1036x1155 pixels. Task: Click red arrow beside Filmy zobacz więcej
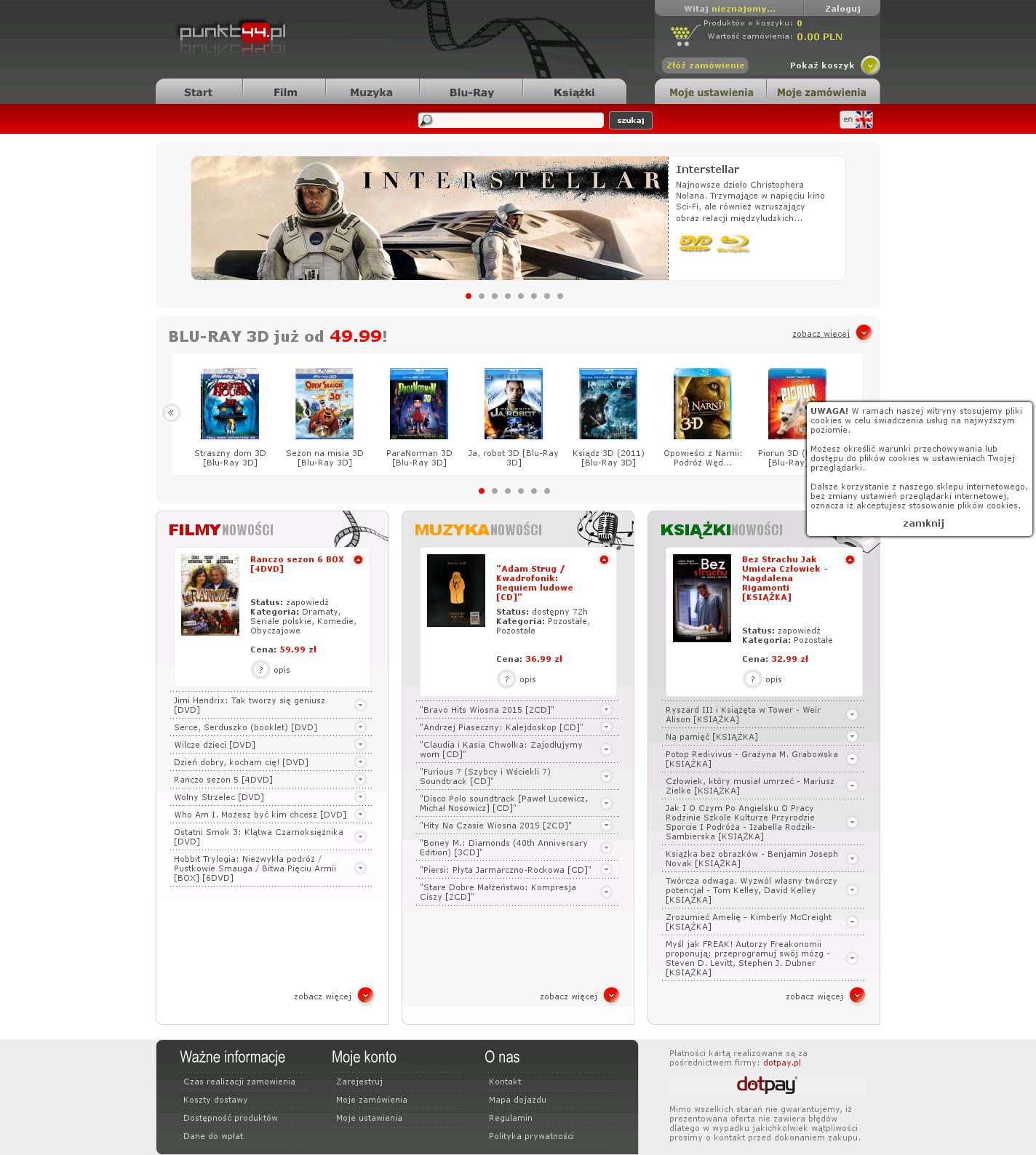click(x=365, y=995)
